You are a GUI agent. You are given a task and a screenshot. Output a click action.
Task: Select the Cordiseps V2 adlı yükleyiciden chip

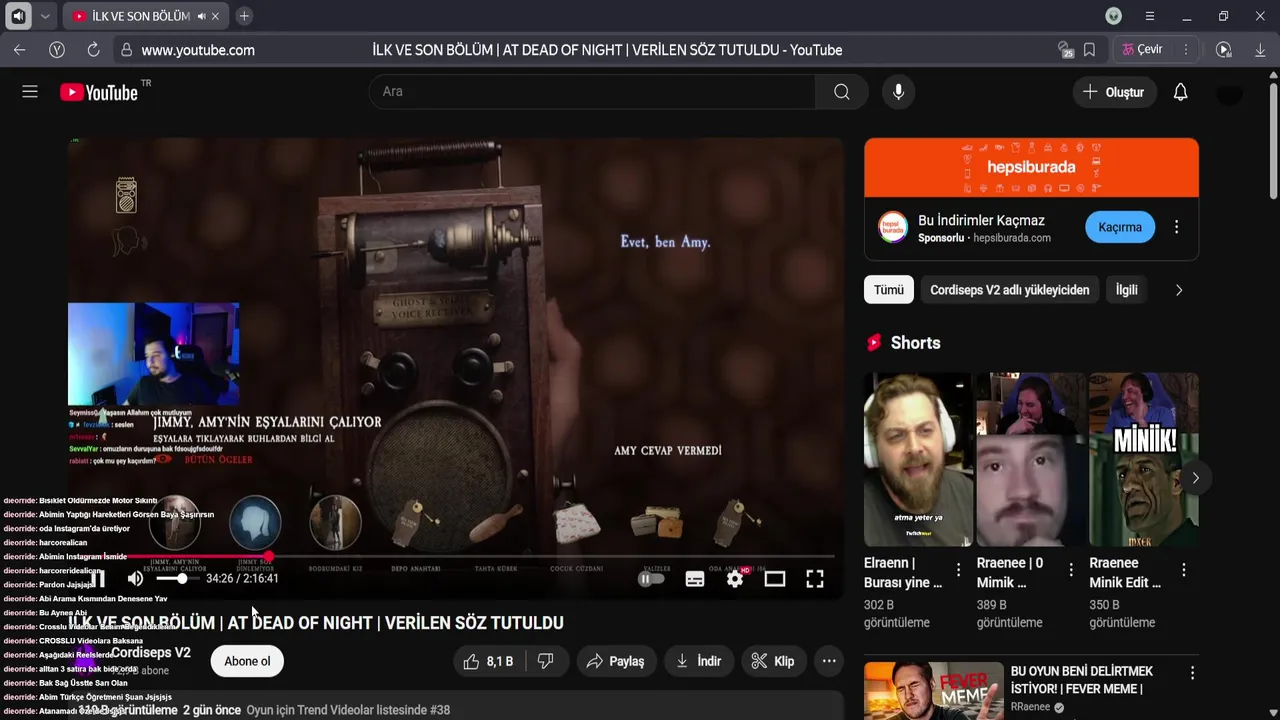pos(1009,290)
